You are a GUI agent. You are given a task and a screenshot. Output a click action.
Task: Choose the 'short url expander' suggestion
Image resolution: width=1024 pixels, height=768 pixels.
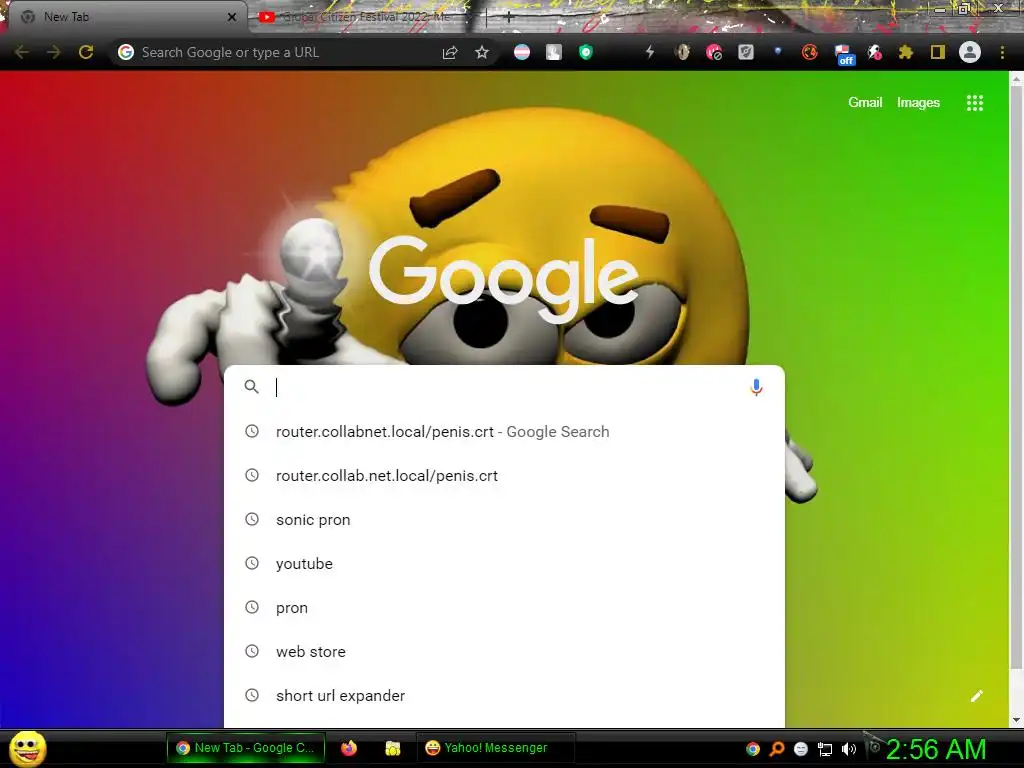pos(504,696)
